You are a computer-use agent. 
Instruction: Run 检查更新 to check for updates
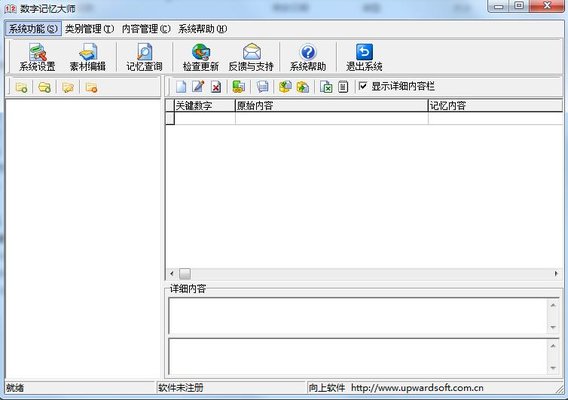[x=201, y=57]
